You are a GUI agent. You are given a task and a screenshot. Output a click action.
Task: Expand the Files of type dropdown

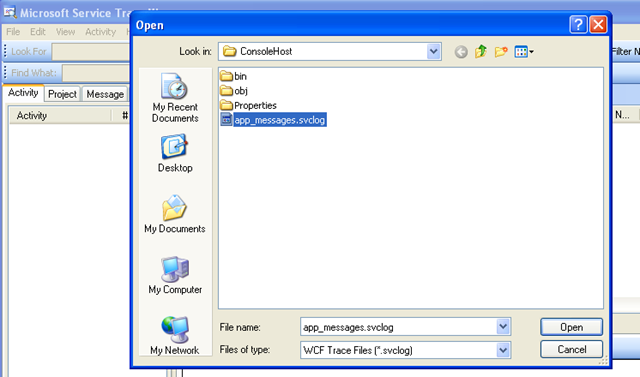point(503,350)
